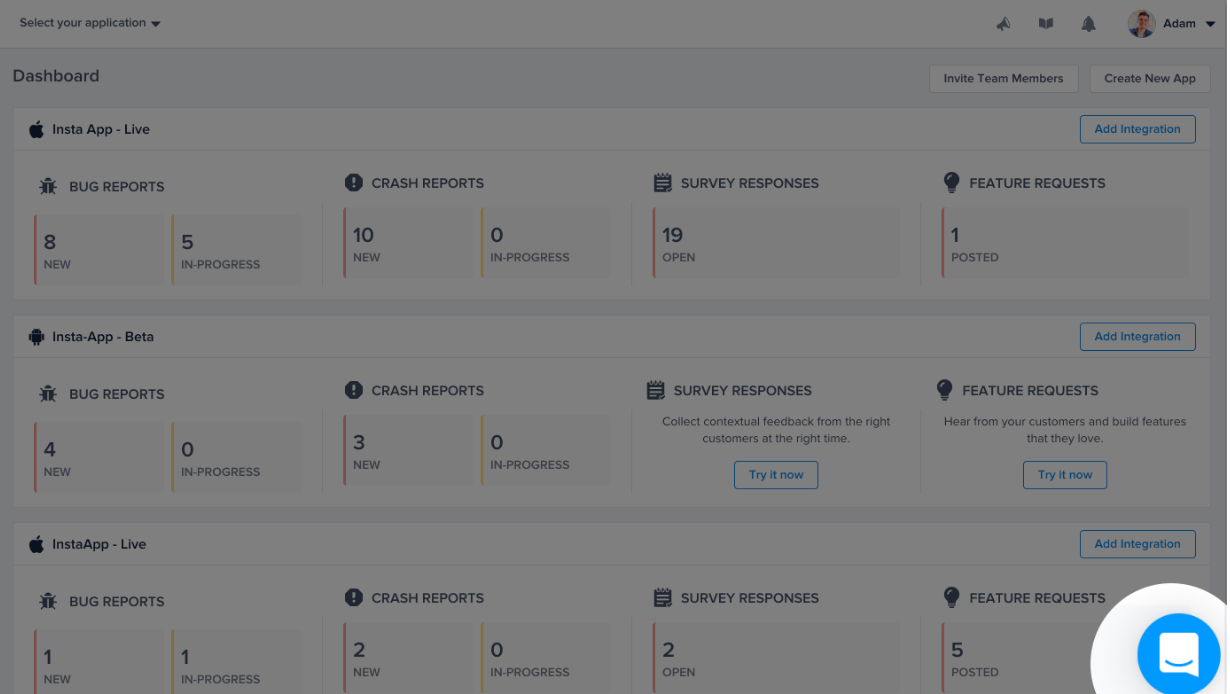
Task: Open the documentation book icon
Action: [1046, 24]
